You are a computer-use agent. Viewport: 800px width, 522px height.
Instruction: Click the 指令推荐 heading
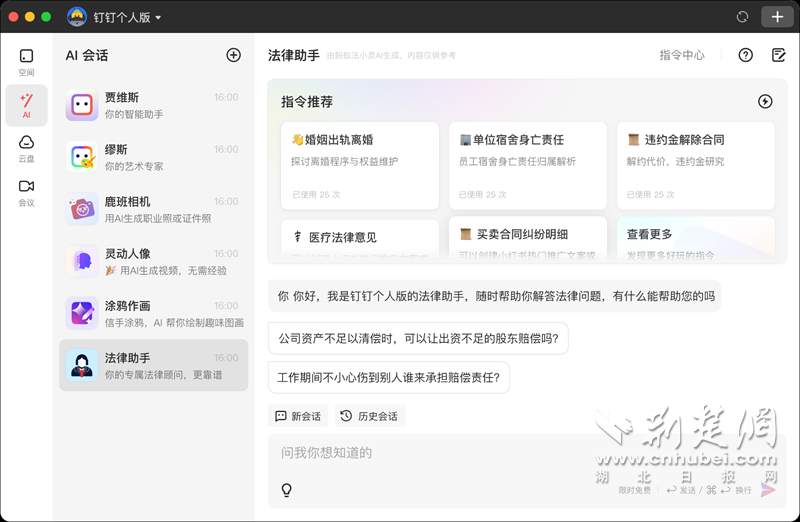[307, 102]
